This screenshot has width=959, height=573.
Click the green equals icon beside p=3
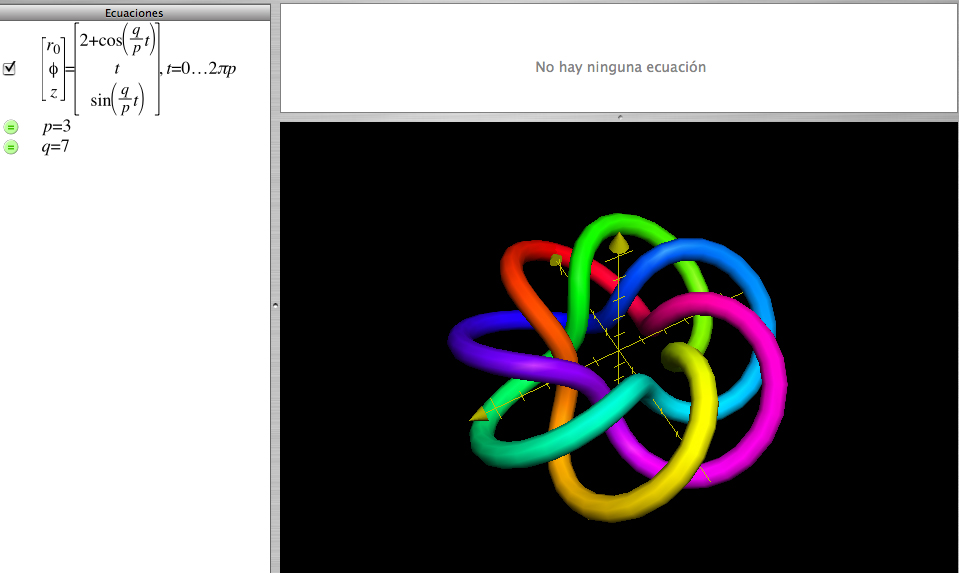(x=11, y=127)
